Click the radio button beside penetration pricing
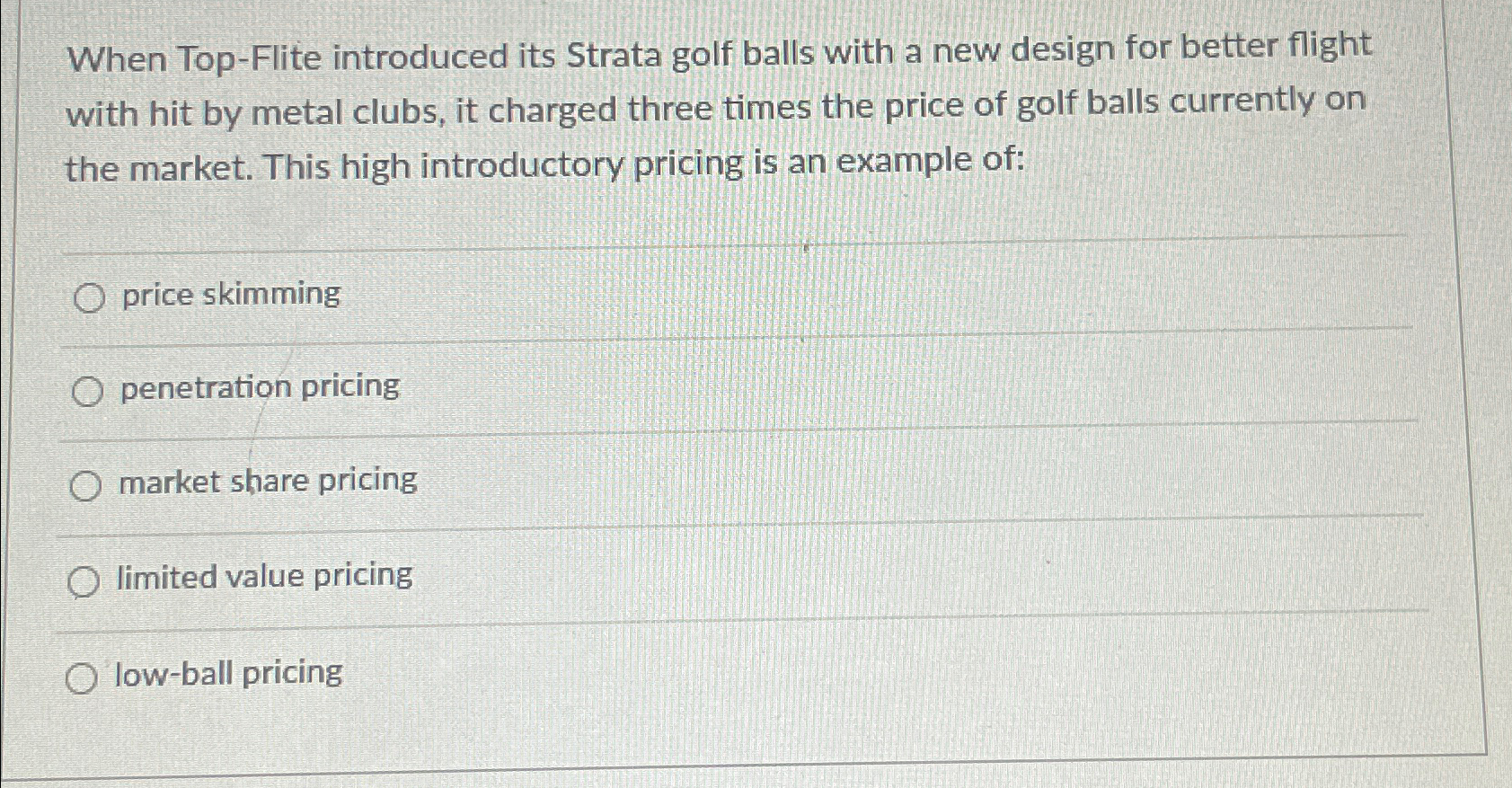1512x788 pixels. tap(86, 390)
